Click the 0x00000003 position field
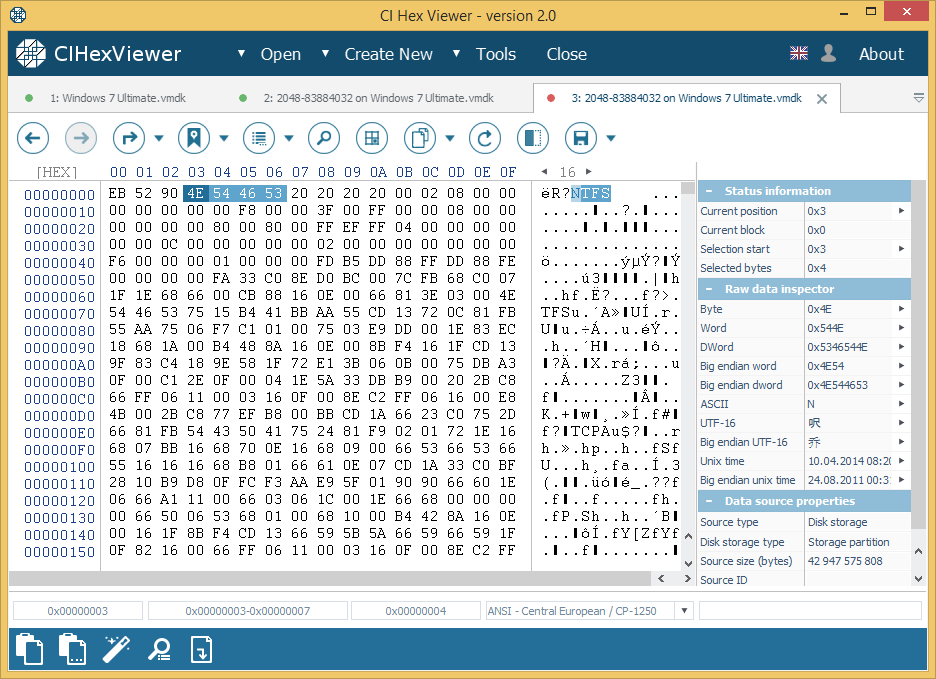This screenshot has height=679, width=936. coord(78,611)
